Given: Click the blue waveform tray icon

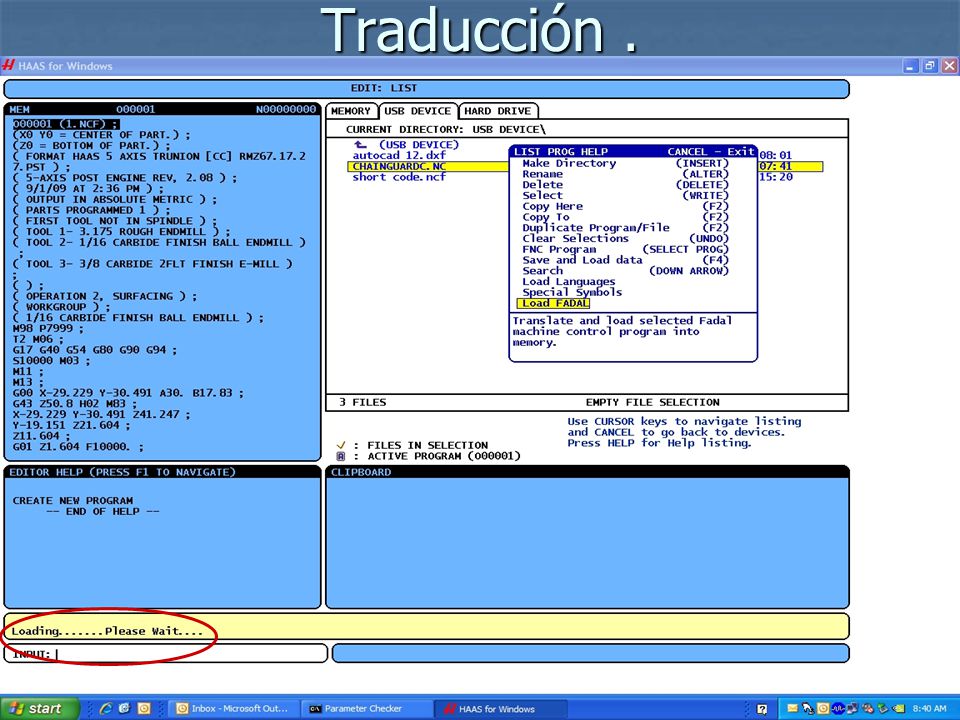Looking at the screenshot, I should pyautogui.click(x=838, y=708).
